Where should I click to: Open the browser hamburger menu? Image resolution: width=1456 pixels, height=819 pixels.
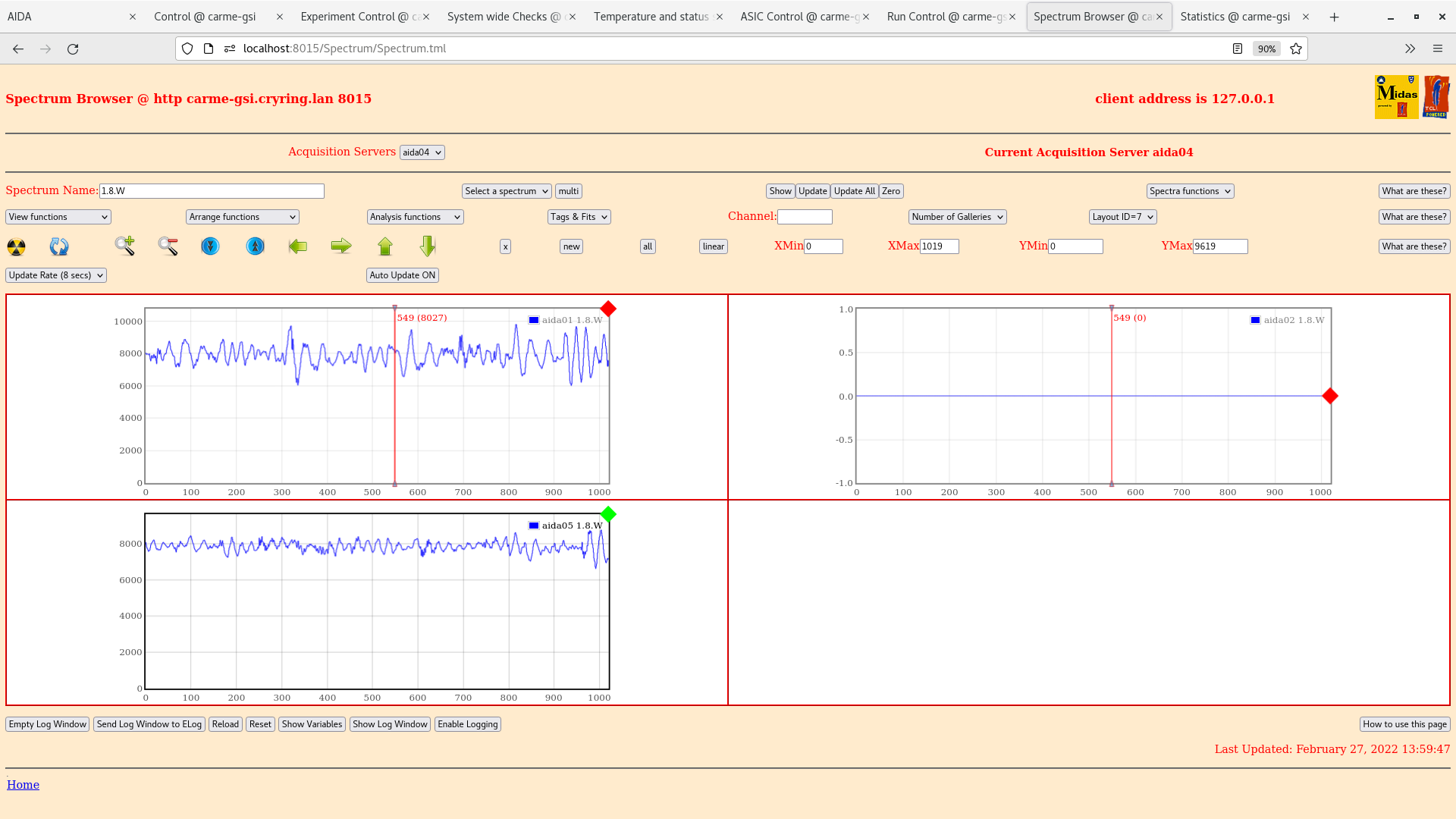pyautogui.click(x=1438, y=49)
